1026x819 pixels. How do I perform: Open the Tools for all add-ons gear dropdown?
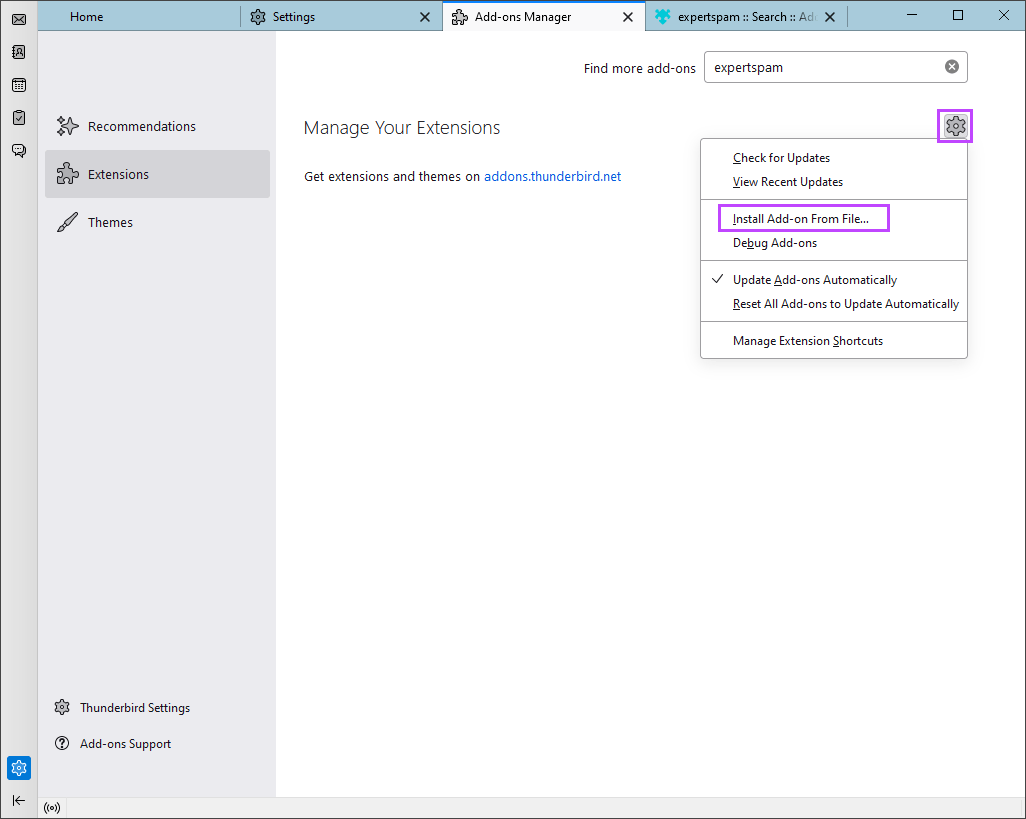point(954,126)
